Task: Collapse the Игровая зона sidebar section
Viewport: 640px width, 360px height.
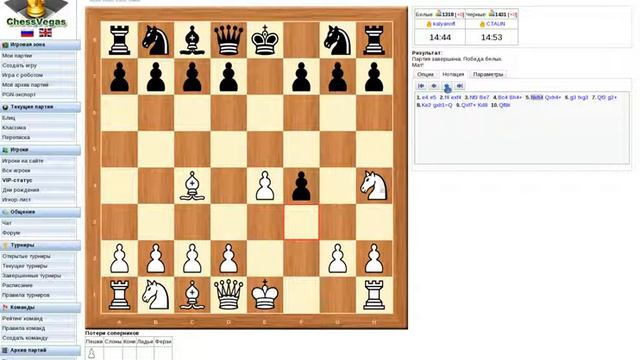Action: 40,44
